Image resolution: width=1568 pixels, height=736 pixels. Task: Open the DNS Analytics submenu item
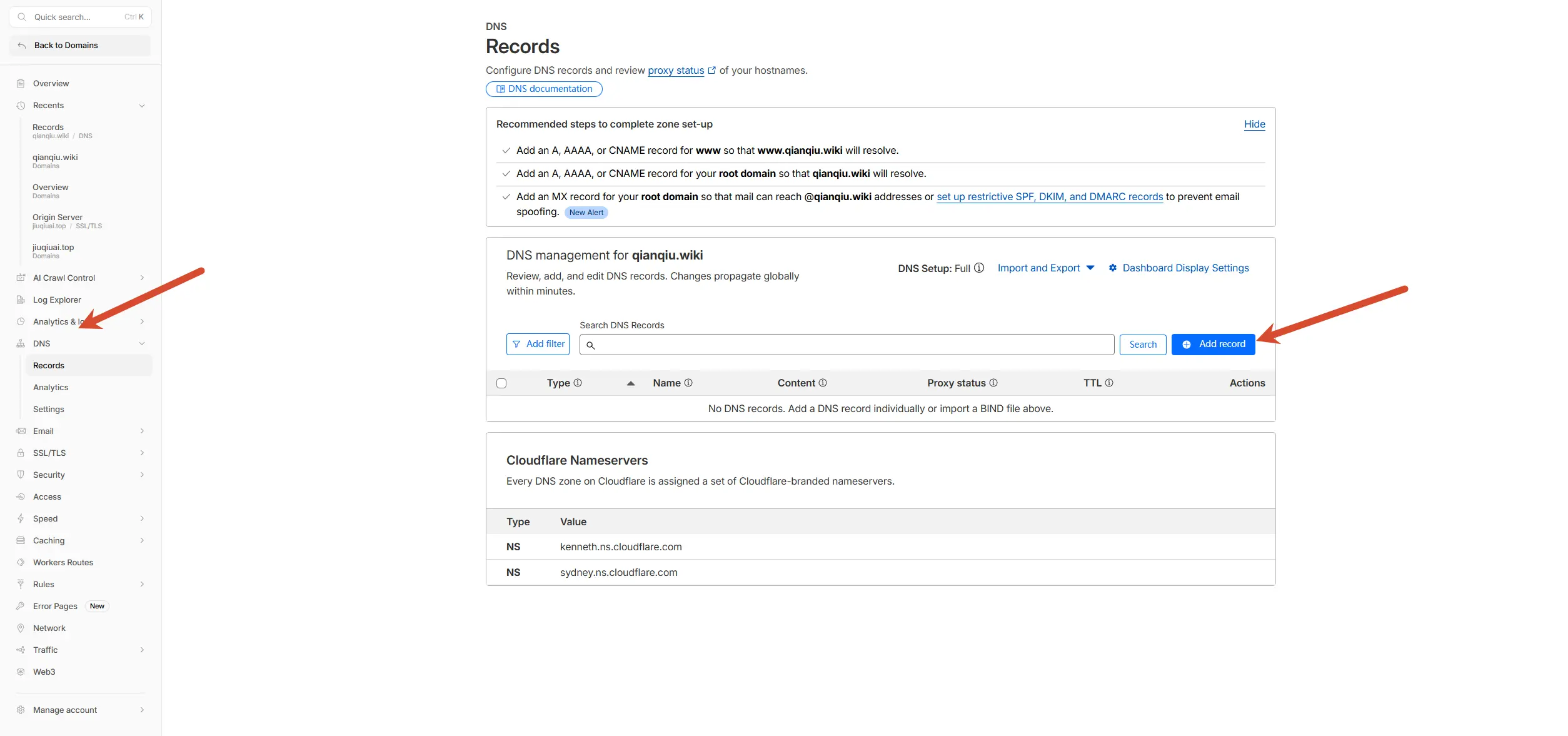point(51,387)
